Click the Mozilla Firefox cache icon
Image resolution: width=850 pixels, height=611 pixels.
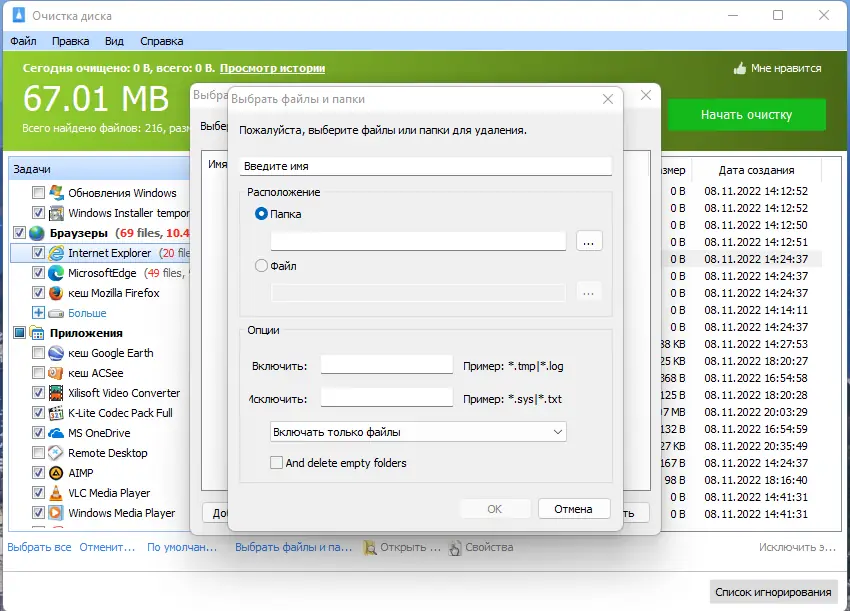pos(56,293)
